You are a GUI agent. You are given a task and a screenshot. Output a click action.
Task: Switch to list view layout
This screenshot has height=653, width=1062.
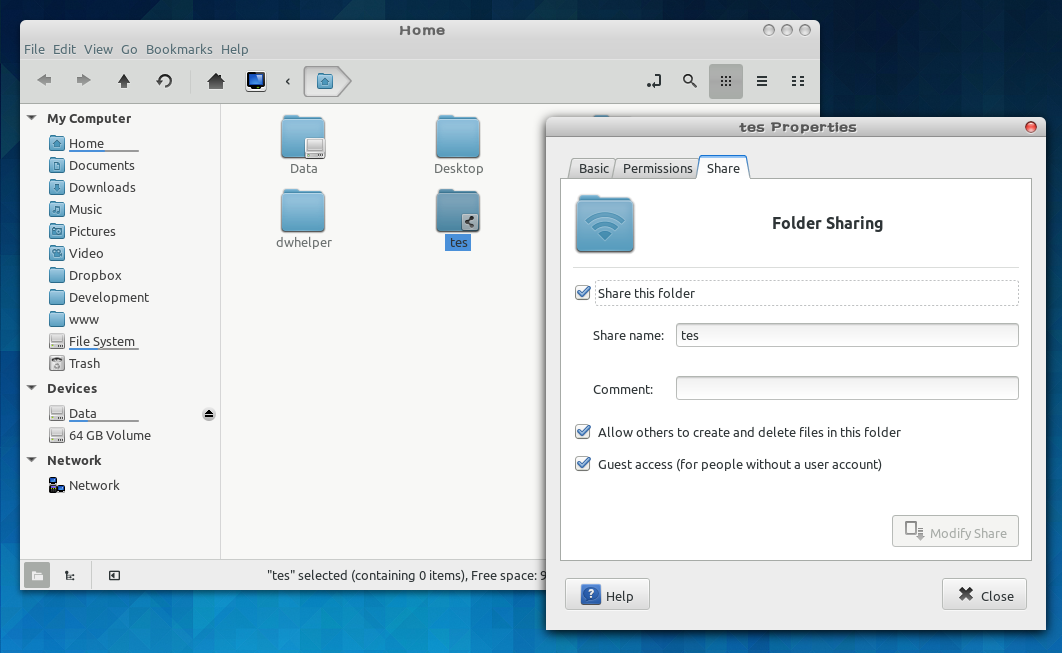(761, 81)
